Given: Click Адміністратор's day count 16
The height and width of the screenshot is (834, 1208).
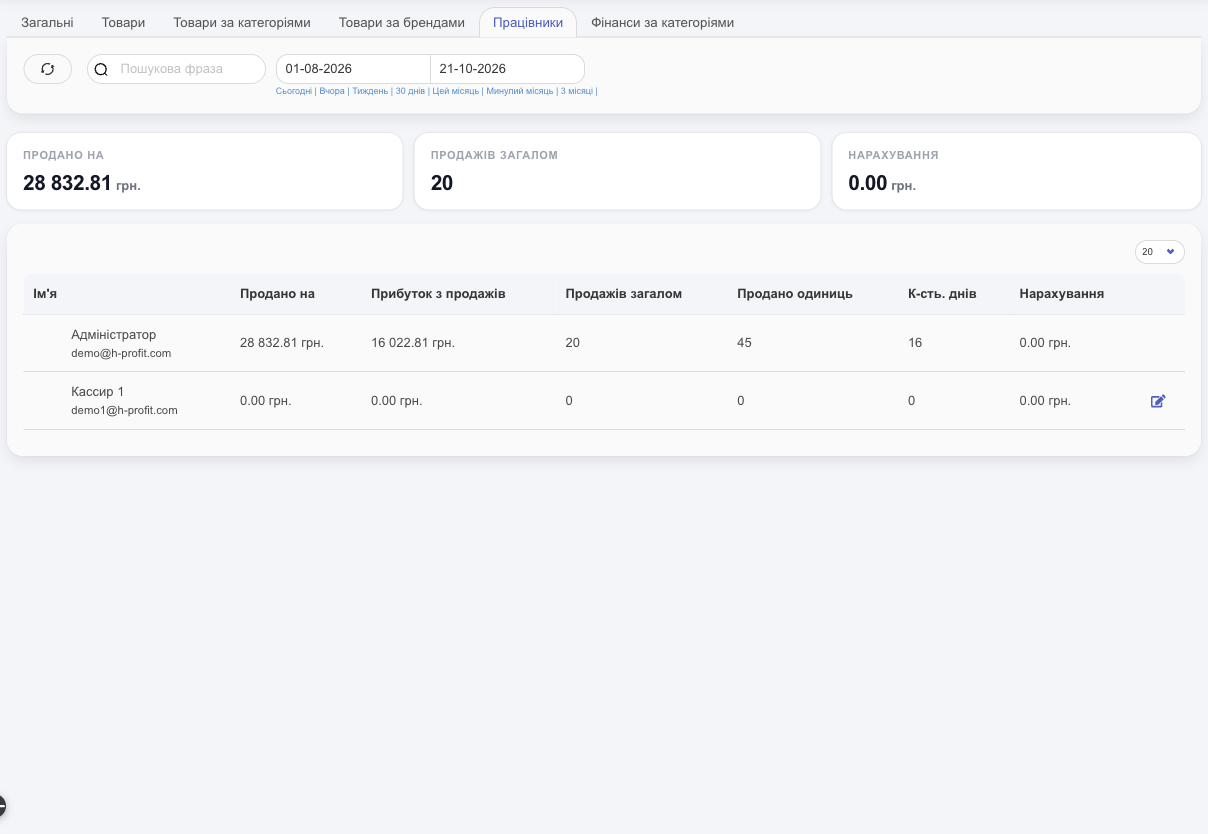Looking at the screenshot, I should click(x=915, y=343).
